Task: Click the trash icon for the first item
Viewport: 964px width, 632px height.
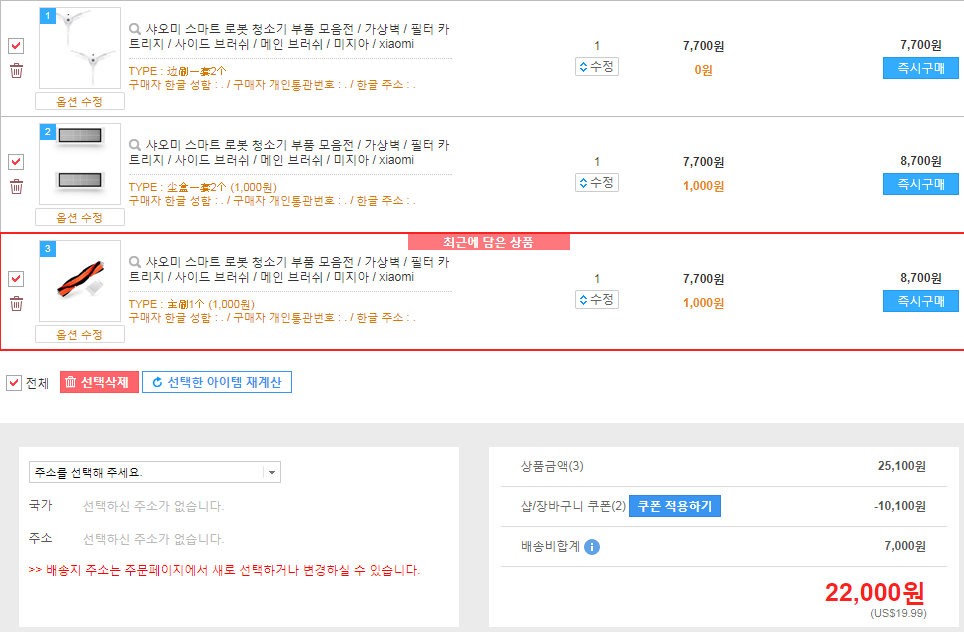Action: [x=16, y=70]
